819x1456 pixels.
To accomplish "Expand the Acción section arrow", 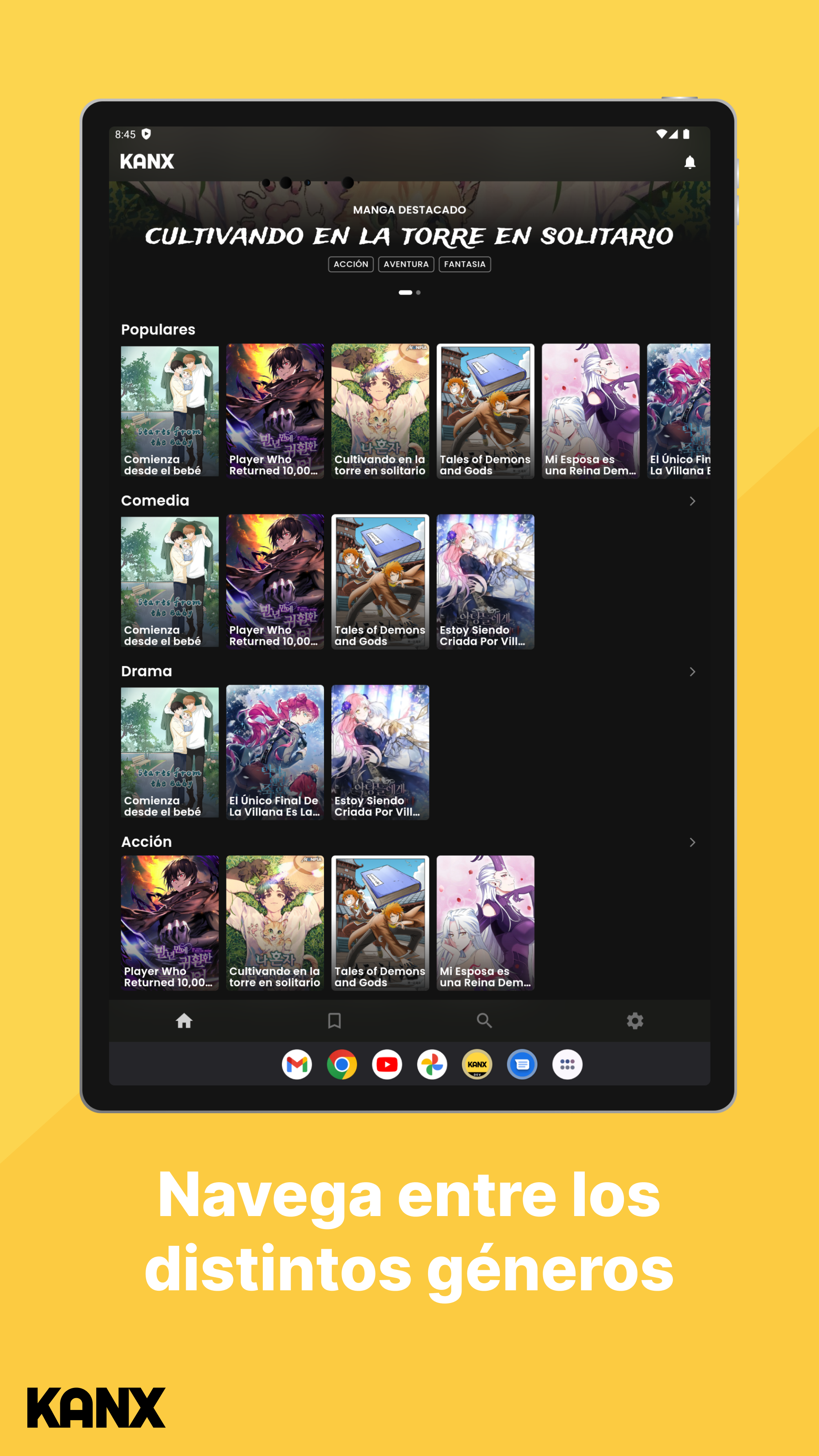I will [x=692, y=842].
